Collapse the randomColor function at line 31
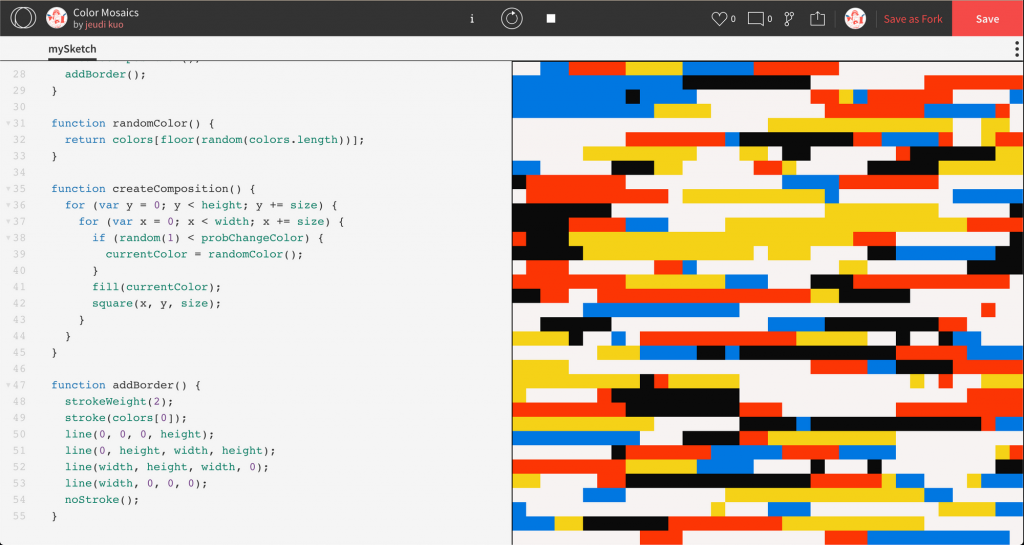1024x545 pixels. 8,123
